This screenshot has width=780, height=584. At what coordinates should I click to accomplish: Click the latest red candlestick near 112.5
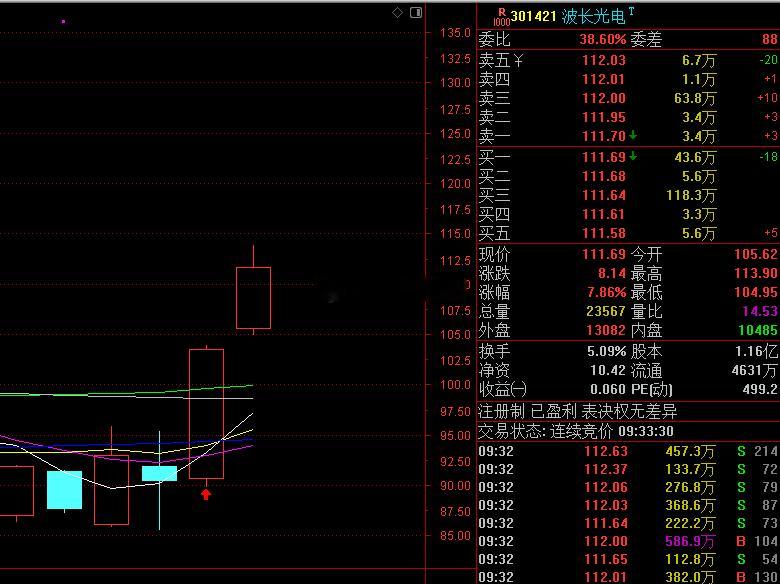[x=253, y=298]
